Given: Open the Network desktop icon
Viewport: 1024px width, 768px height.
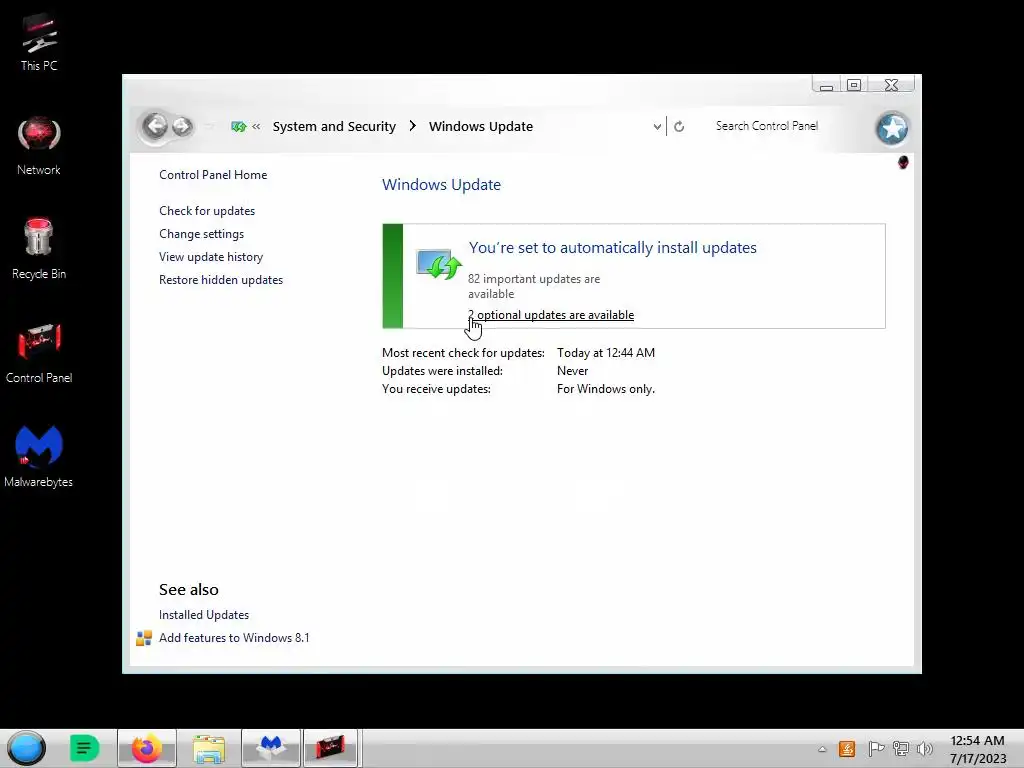Looking at the screenshot, I should 39,146.
